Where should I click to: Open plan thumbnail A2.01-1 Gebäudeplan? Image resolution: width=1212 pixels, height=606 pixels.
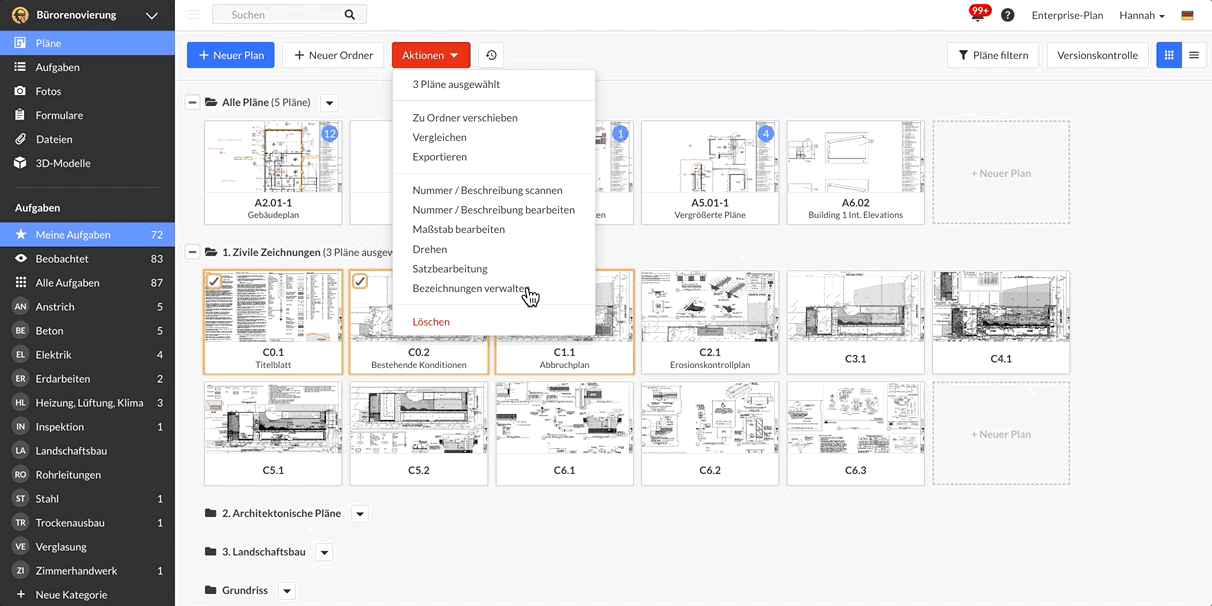click(273, 172)
